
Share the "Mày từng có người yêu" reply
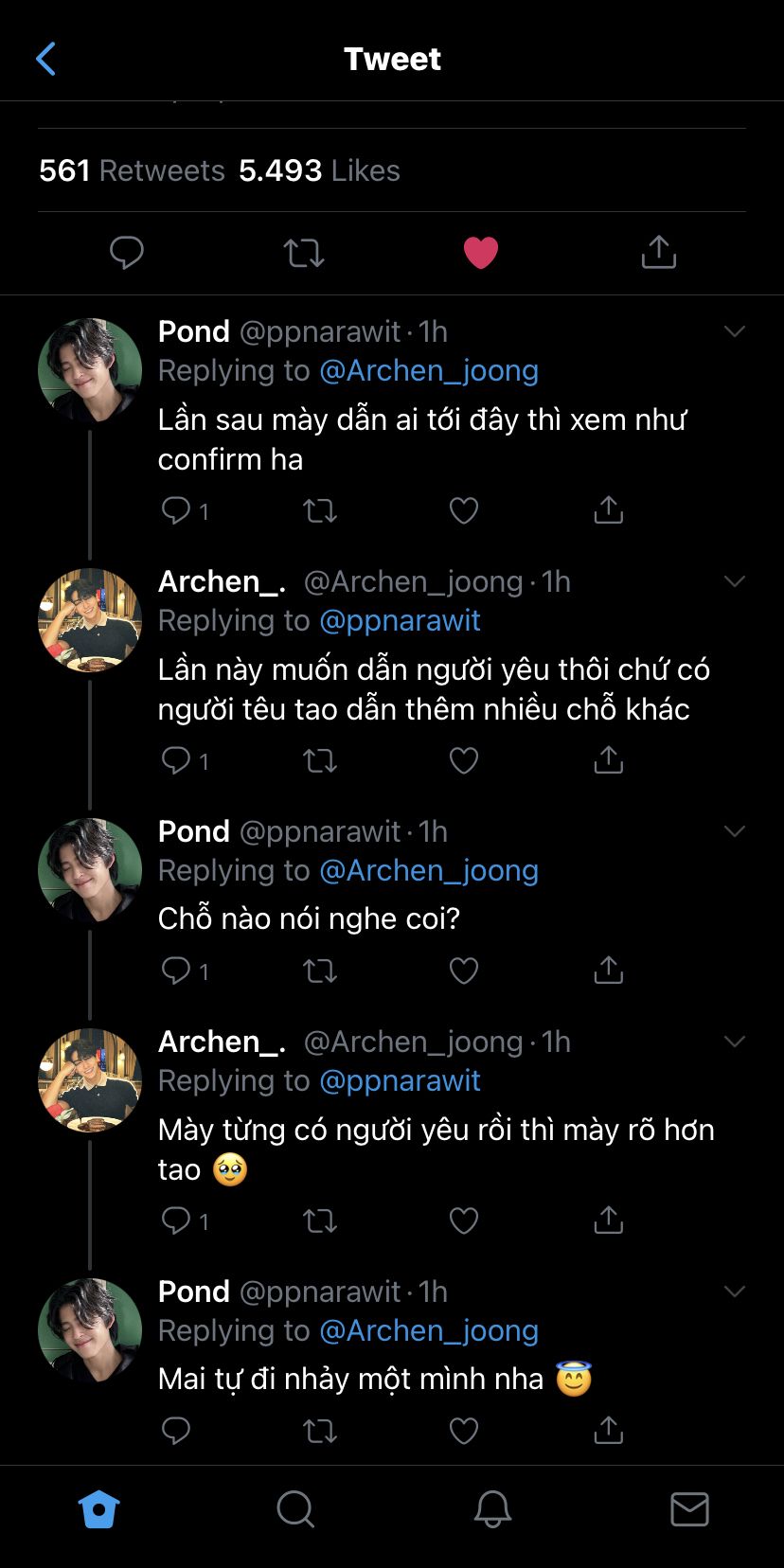pyautogui.click(x=608, y=1221)
